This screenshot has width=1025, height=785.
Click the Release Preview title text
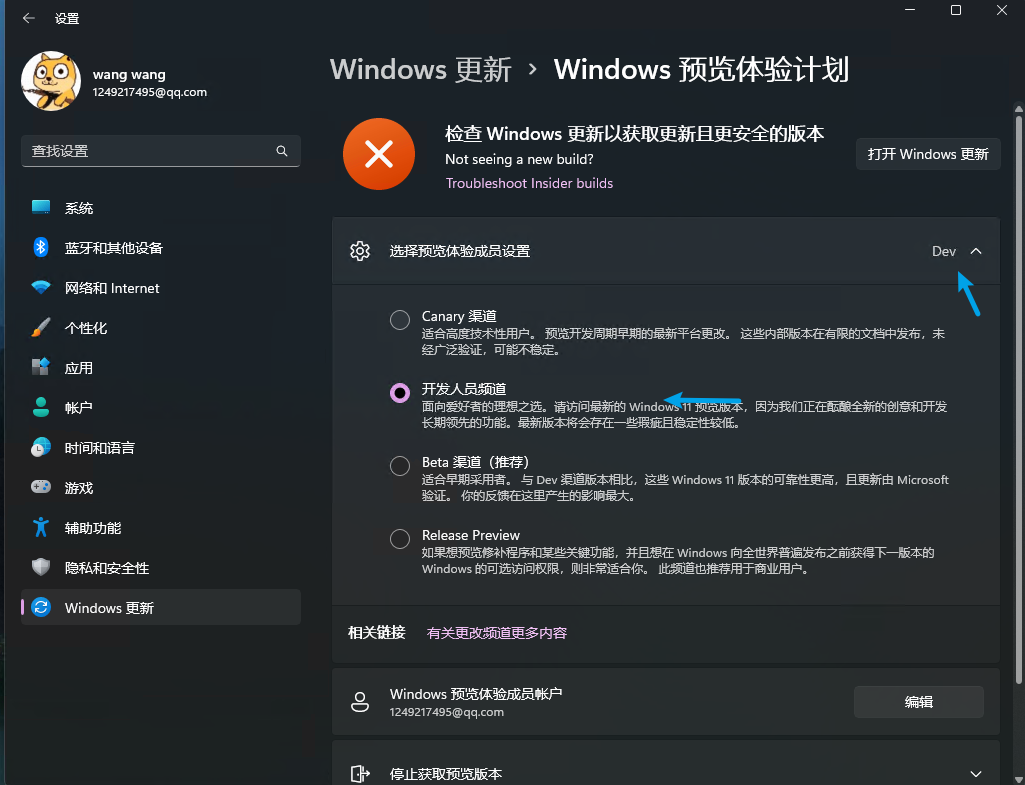click(x=471, y=535)
